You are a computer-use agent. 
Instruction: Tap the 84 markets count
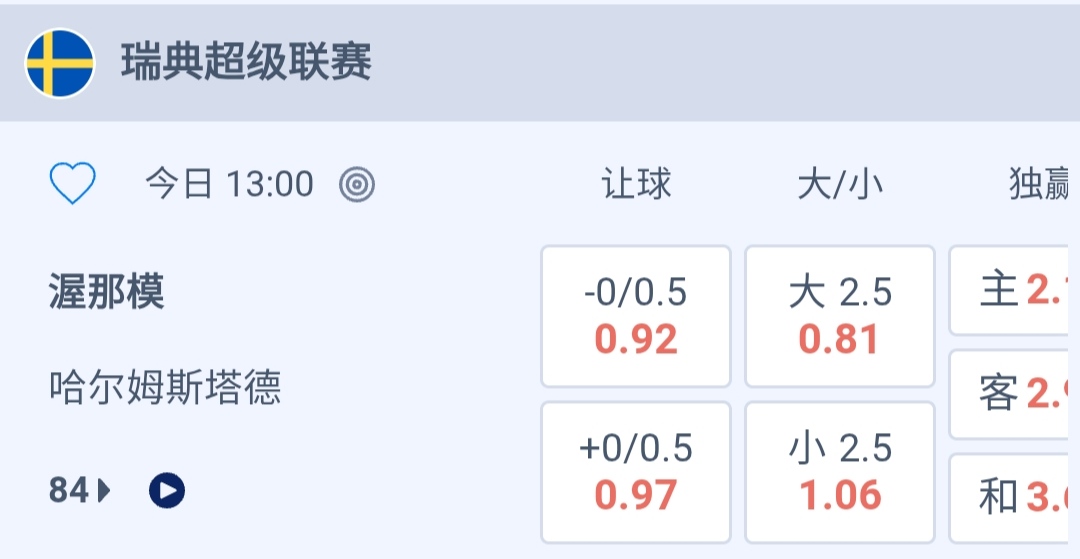coord(68,490)
